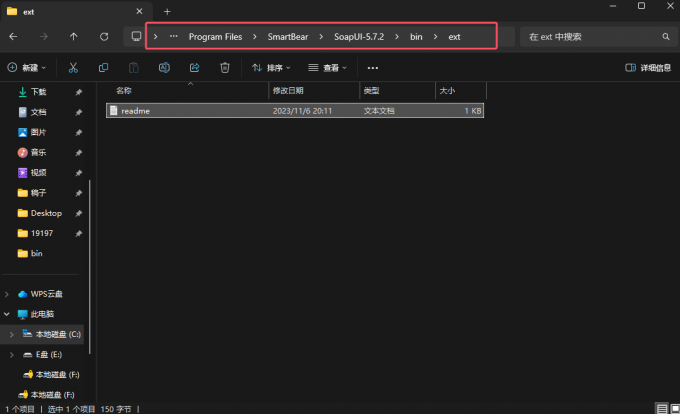Expand WPS云盘 tree node
Image resolution: width=680 pixels, height=414 pixels.
[7, 294]
